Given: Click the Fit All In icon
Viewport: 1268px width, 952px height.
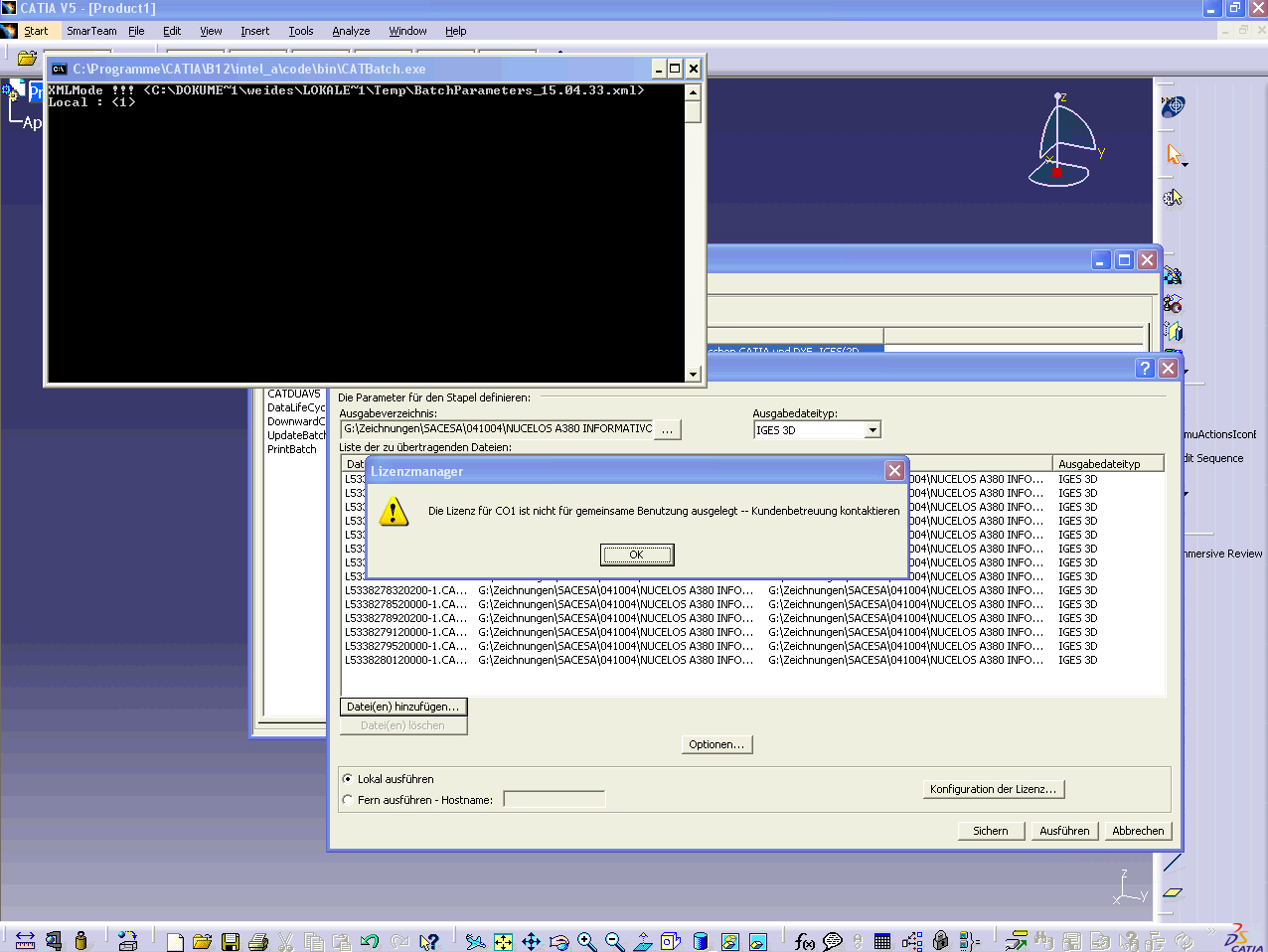Looking at the screenshot, I should pos(503,941).
